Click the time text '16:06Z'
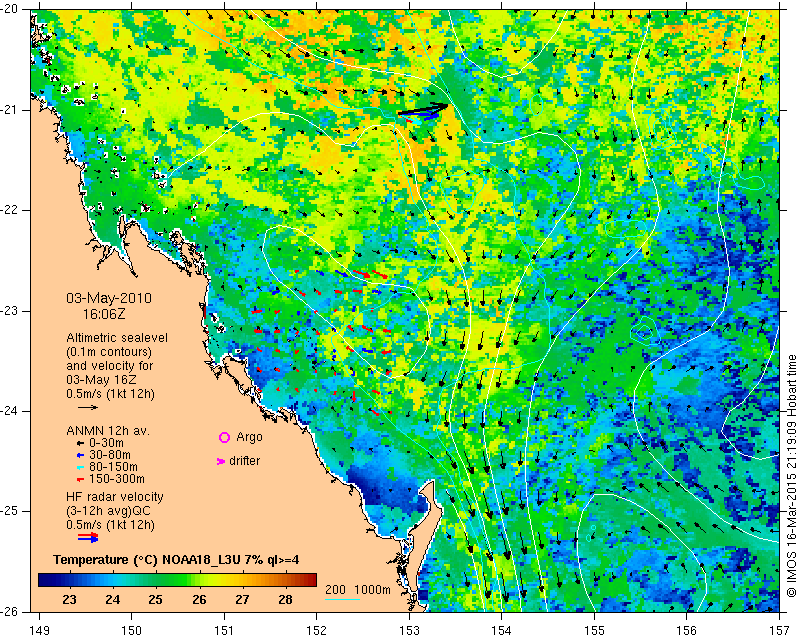This screenshot has width=800, height=640. (x=104, y=314)
